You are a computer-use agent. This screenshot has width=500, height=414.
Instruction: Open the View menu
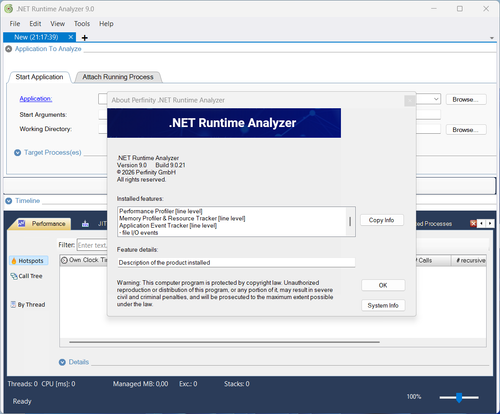tap(57, 24)
